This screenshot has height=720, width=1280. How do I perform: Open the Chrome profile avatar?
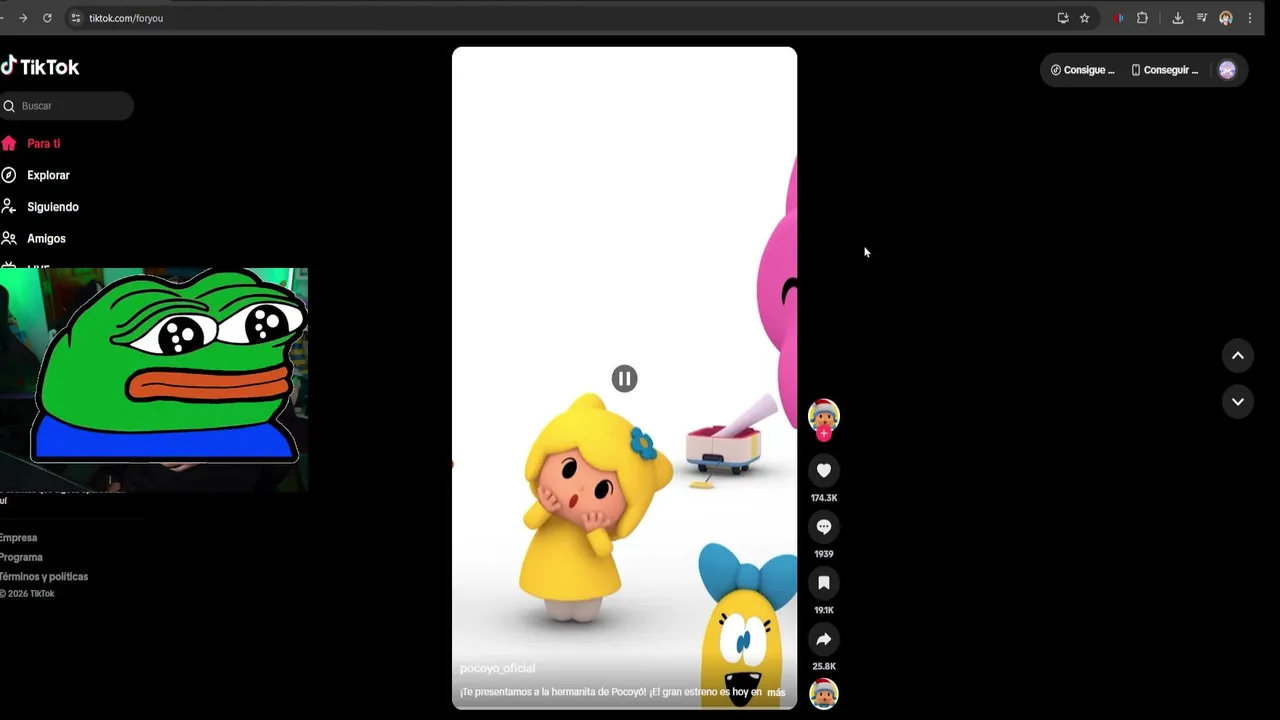coord(1226,18)
